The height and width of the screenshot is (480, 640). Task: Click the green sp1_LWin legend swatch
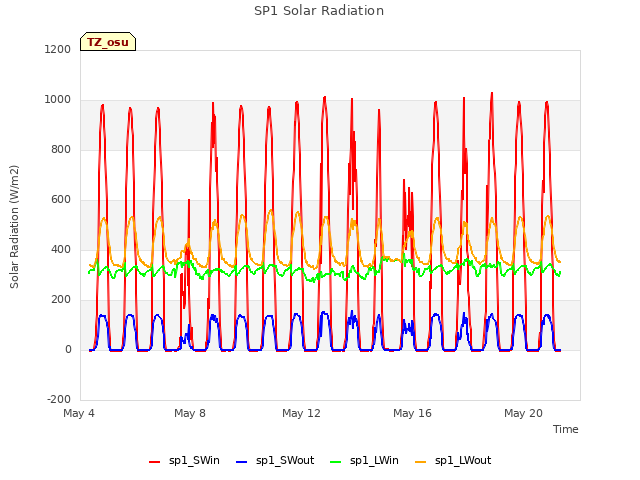point(335,462)
